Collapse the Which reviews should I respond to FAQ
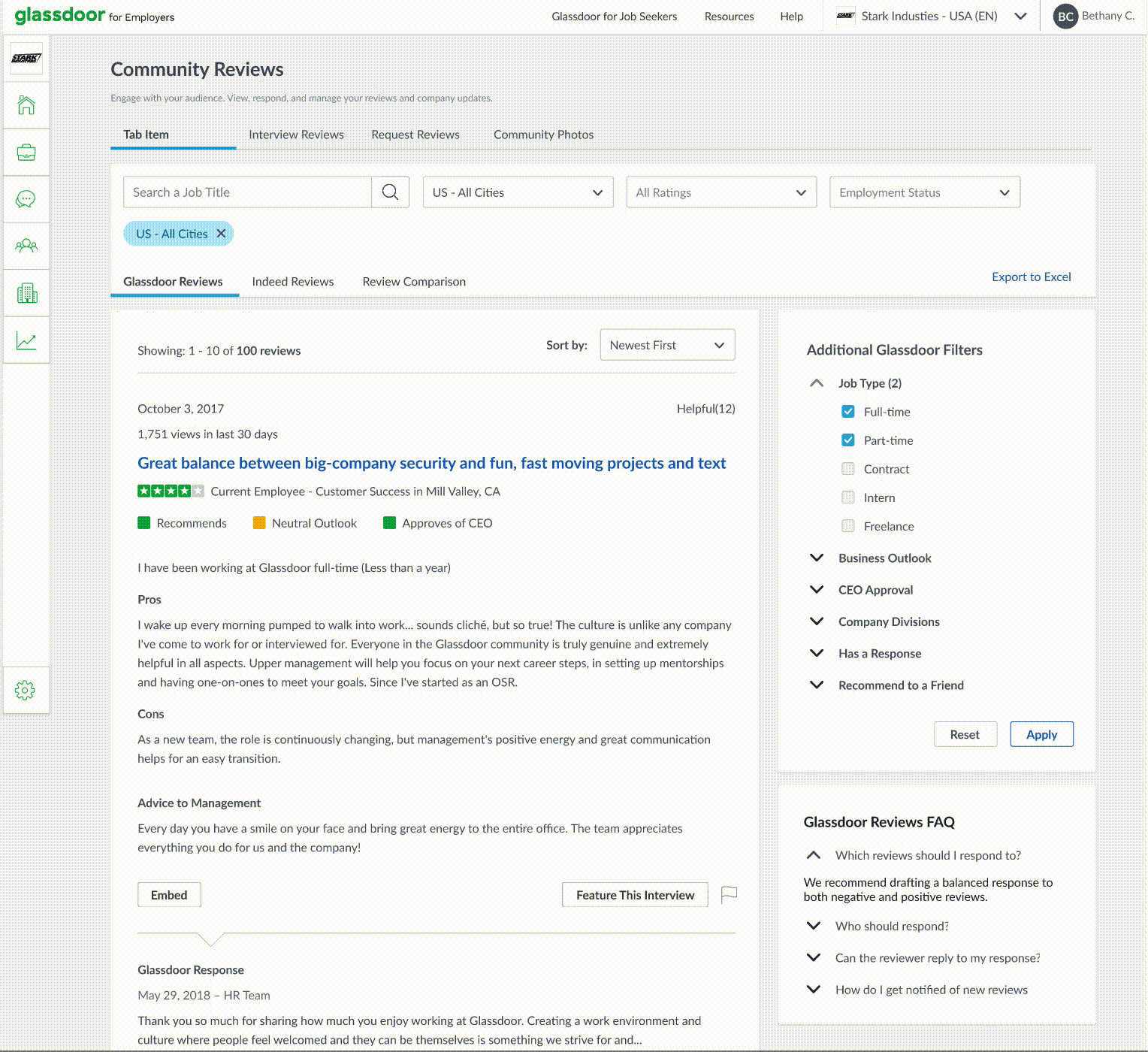 pos(813,855)
